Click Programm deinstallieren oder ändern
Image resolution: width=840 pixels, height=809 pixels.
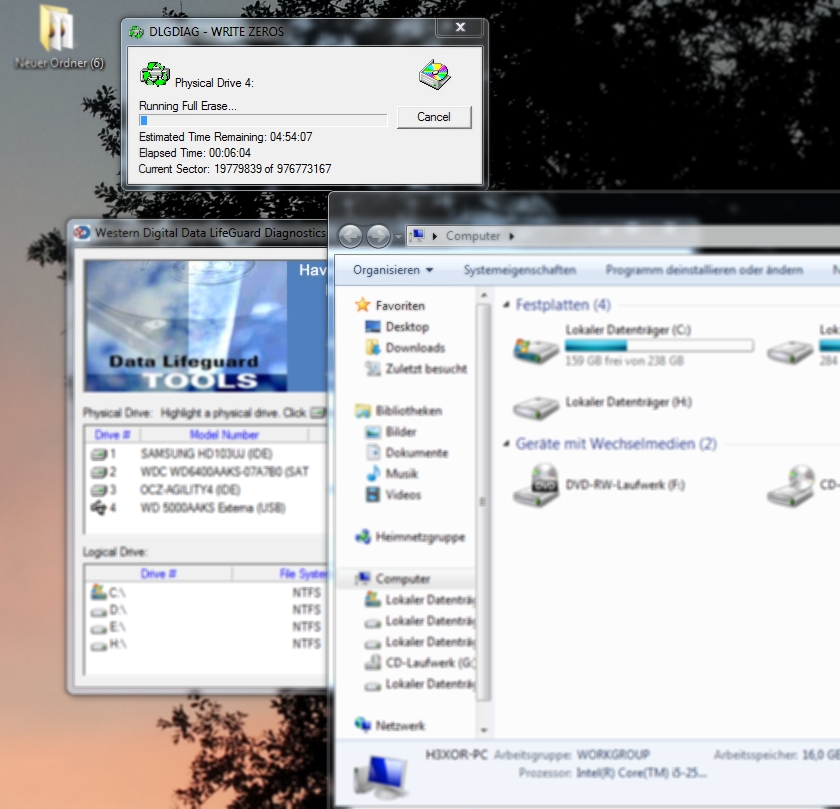coord(704,270)
